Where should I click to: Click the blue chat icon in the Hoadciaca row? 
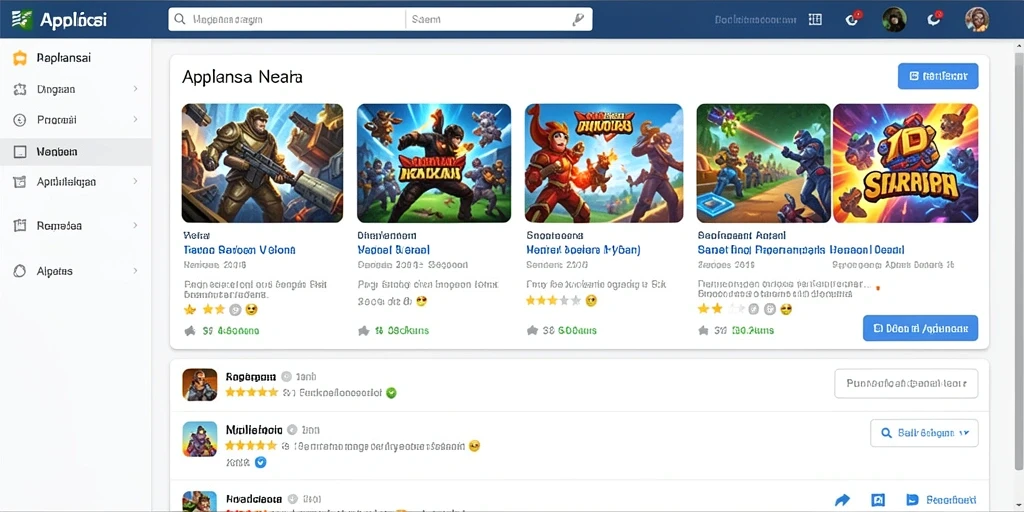point(913,500)
